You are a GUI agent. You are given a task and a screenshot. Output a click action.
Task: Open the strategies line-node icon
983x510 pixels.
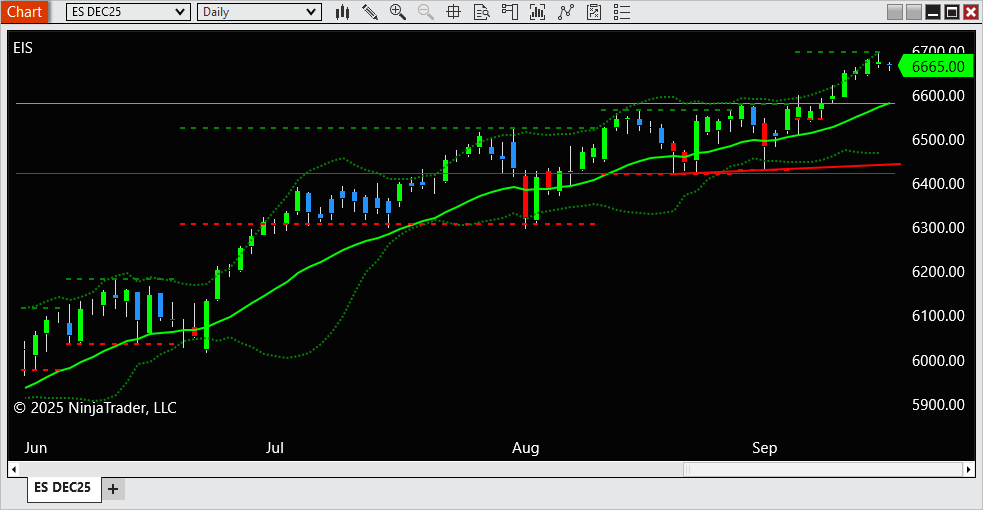point(566,12)
